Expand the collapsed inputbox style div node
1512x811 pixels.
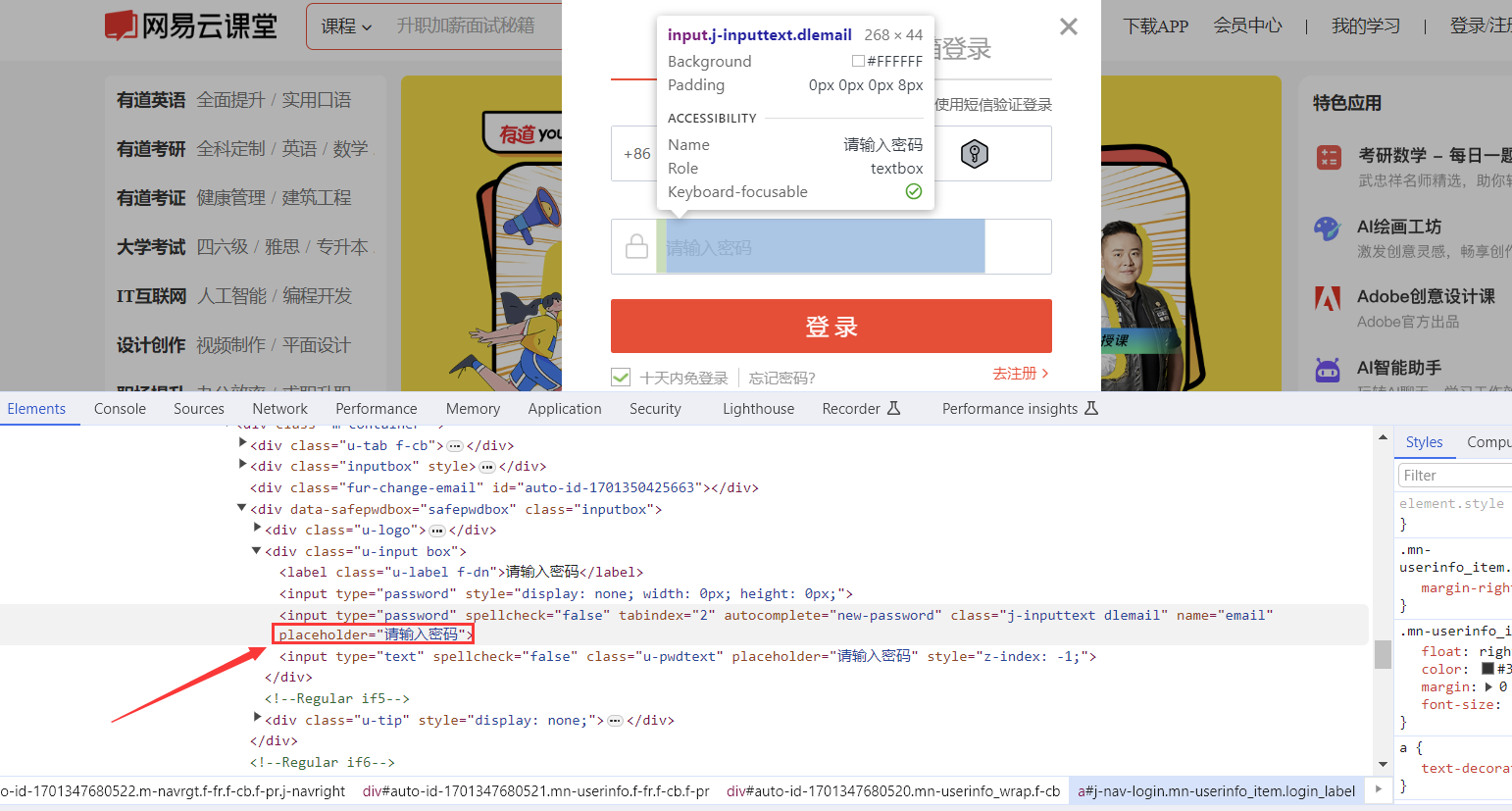[242, 466]
